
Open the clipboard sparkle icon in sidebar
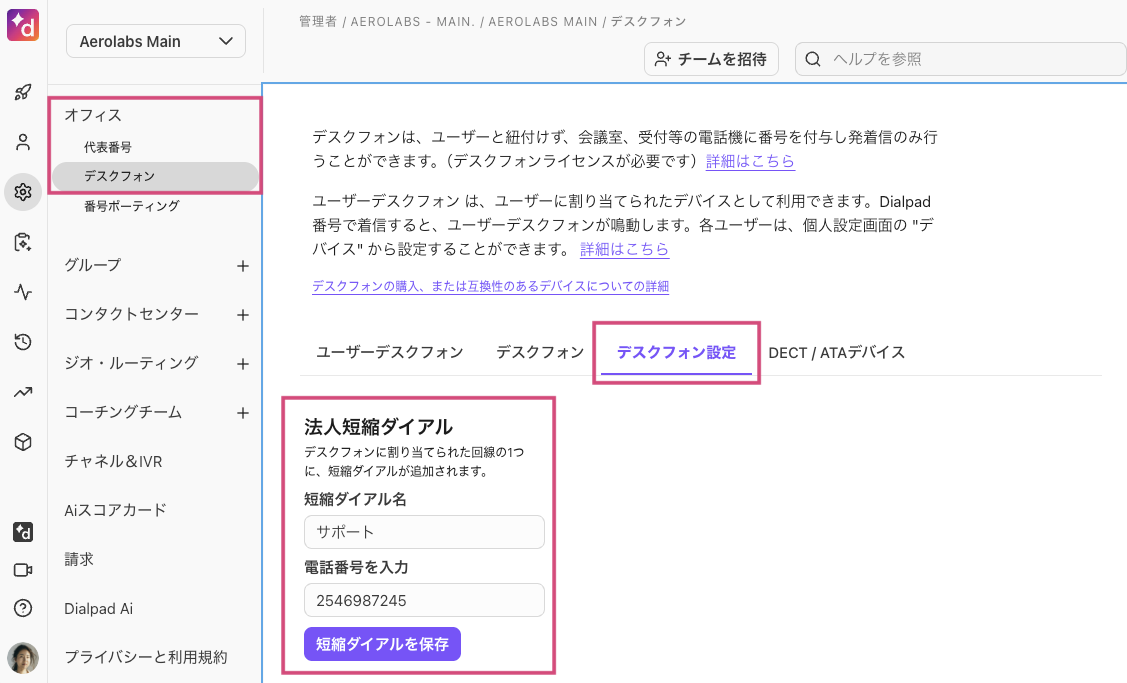(x=23, y=242)
